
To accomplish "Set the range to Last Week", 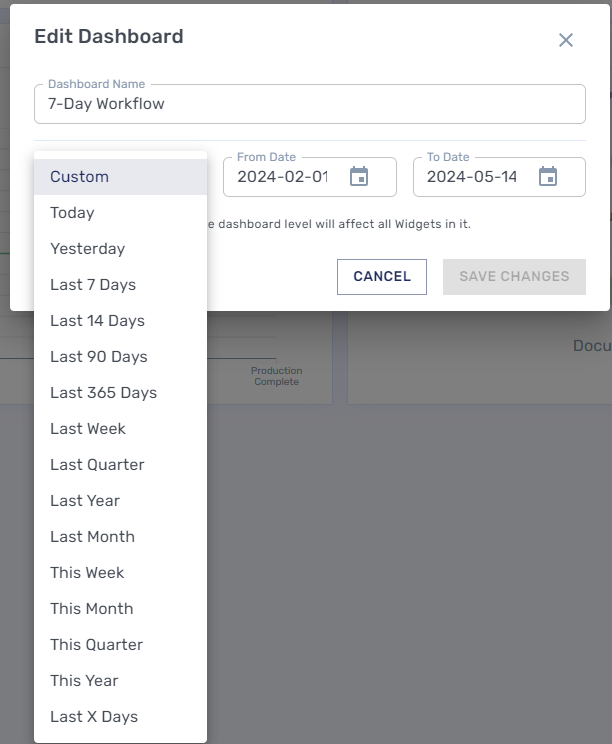I will [88, 429].
